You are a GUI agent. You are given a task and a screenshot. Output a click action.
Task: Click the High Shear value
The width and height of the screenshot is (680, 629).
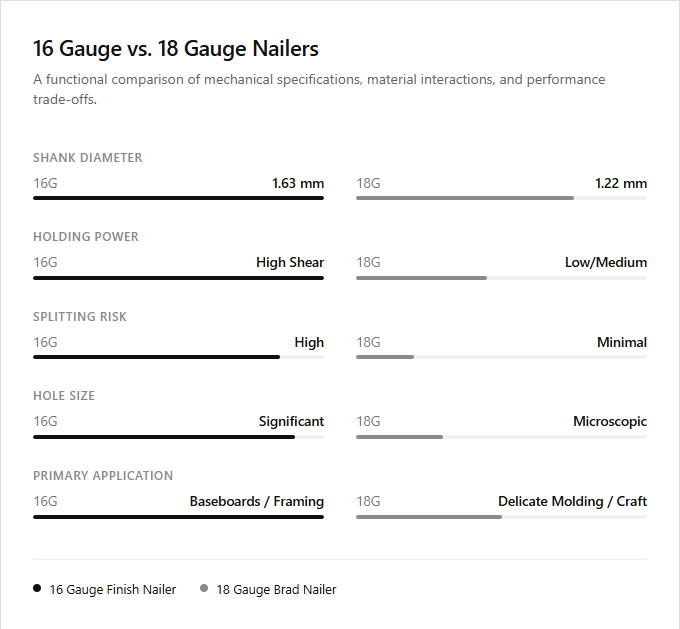tap(290, 262)
